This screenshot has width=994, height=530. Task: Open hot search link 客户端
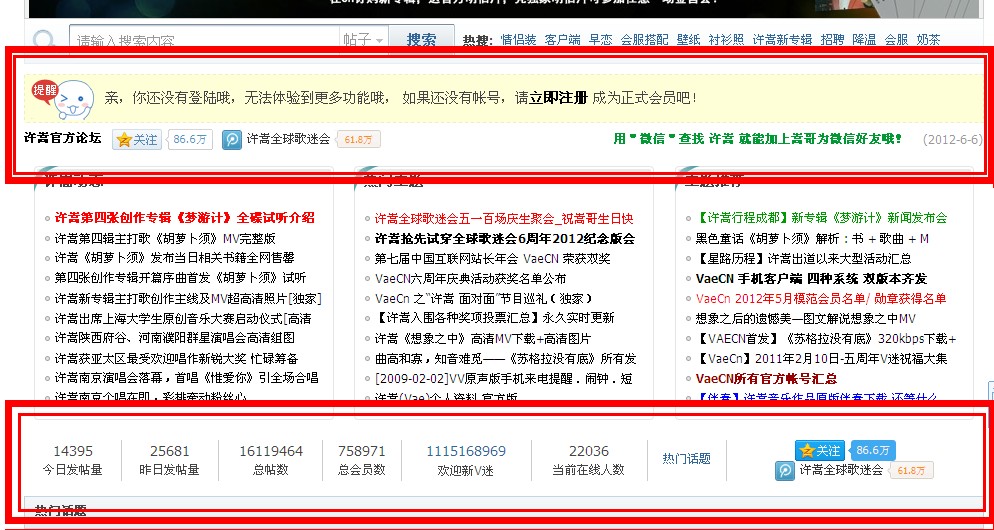(x=562, y=39)
